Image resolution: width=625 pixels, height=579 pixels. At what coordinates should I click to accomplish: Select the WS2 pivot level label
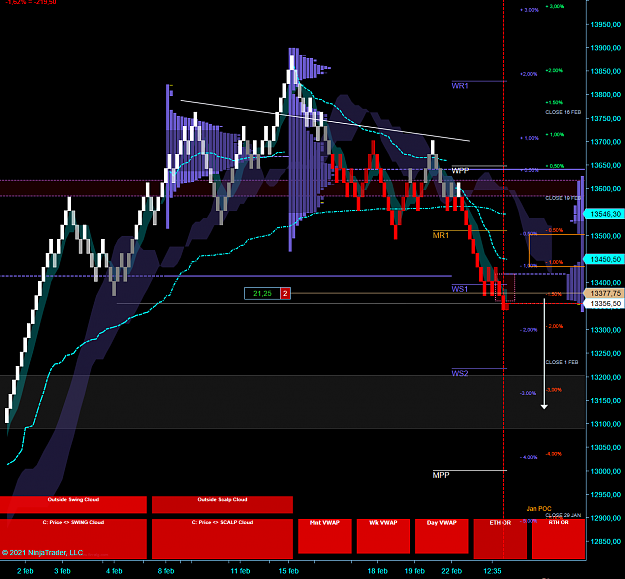coord(460,373)
